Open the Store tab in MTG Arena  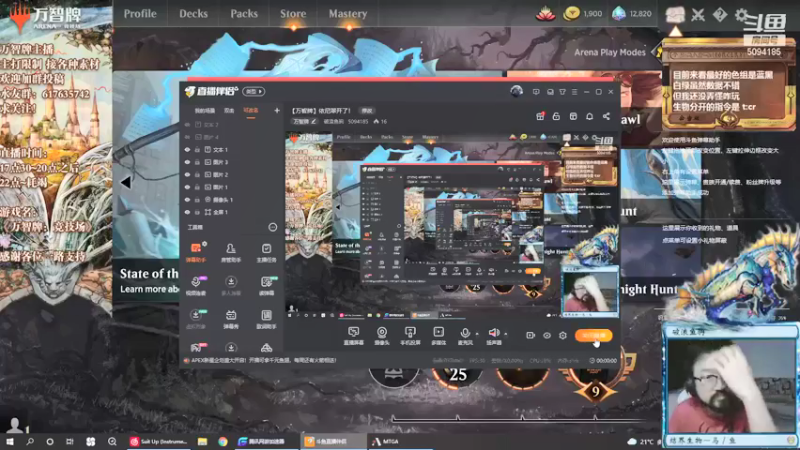pyautogui.click(x=293, y=14)
